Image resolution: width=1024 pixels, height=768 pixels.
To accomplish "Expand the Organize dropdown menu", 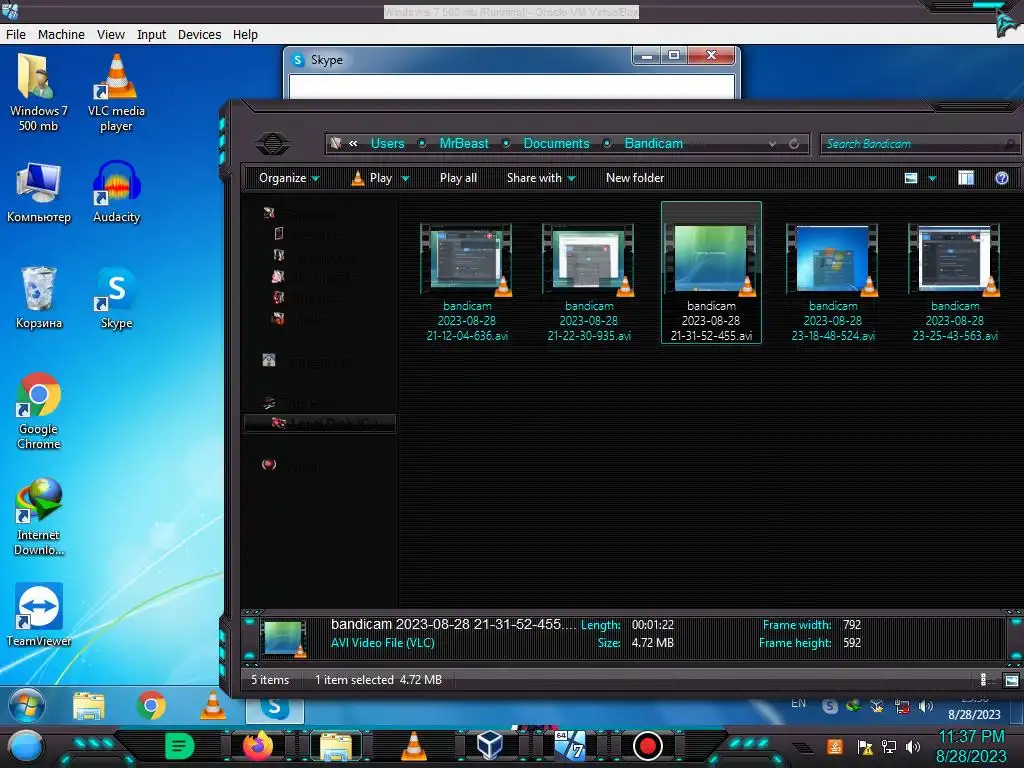I will click(289, 178).
